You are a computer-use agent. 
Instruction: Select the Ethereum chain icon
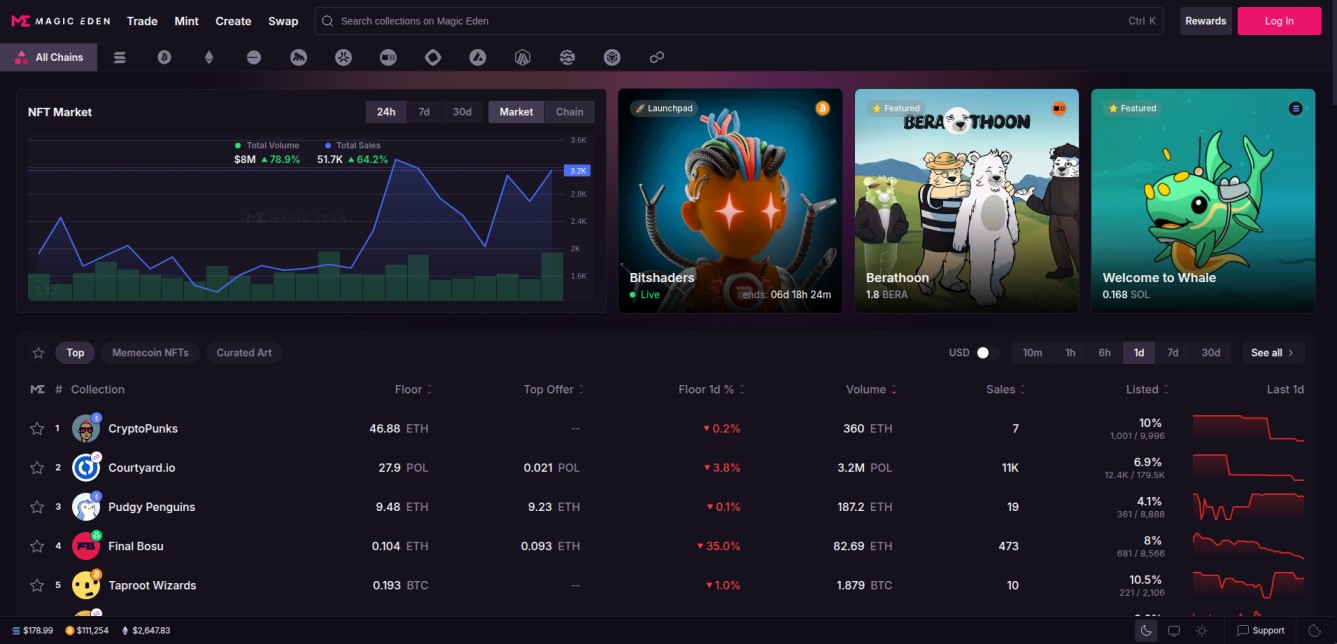pos(209,58)
